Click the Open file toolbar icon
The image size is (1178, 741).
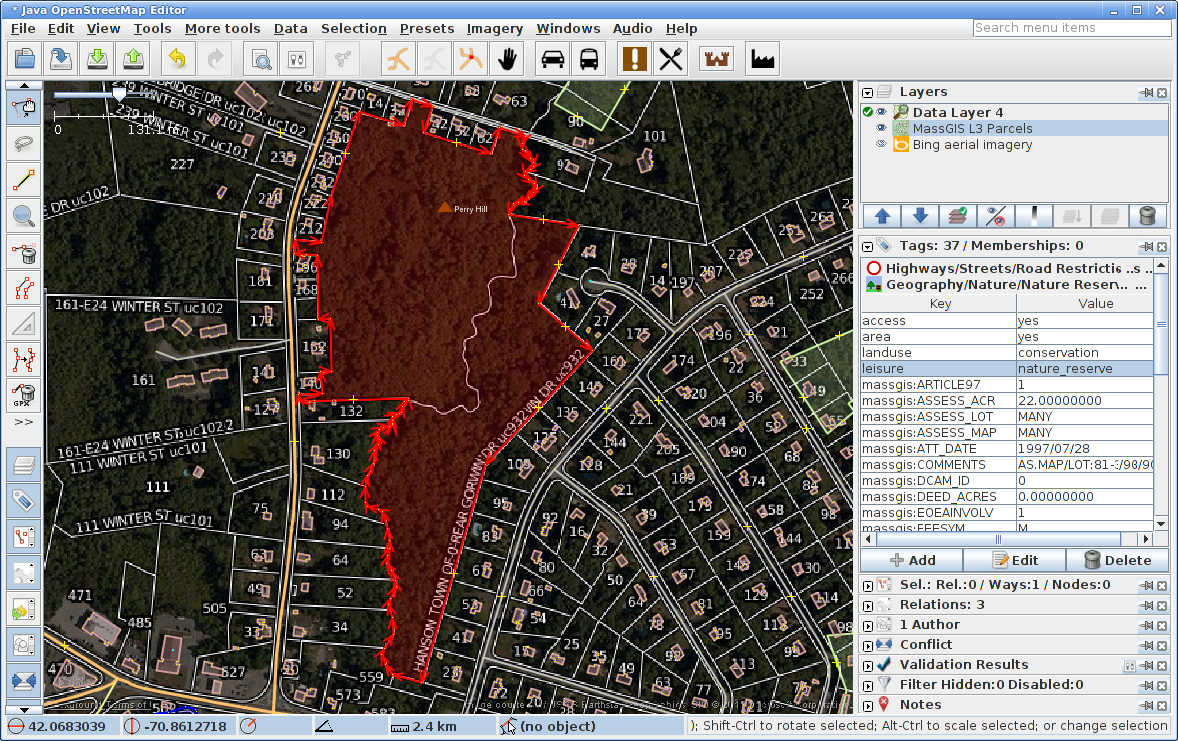[x=24, y=59]
